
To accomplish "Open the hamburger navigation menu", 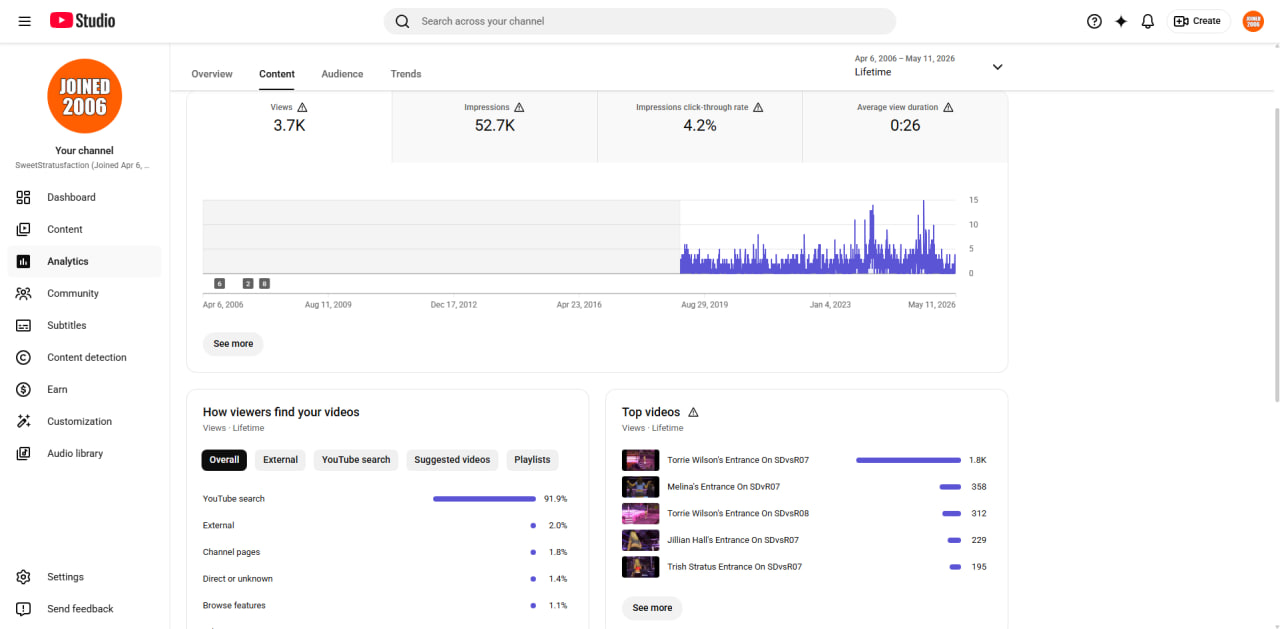I will (24, 21).
